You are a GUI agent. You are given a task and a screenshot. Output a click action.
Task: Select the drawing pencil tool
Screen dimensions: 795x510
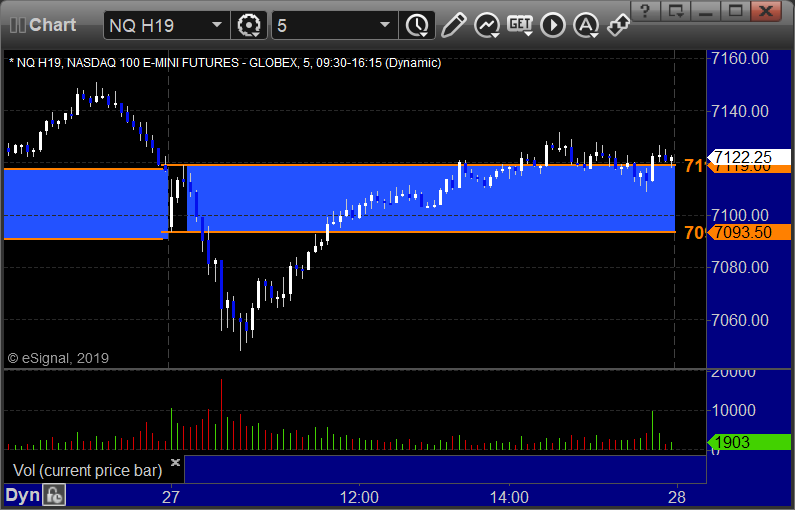point(454,25)
